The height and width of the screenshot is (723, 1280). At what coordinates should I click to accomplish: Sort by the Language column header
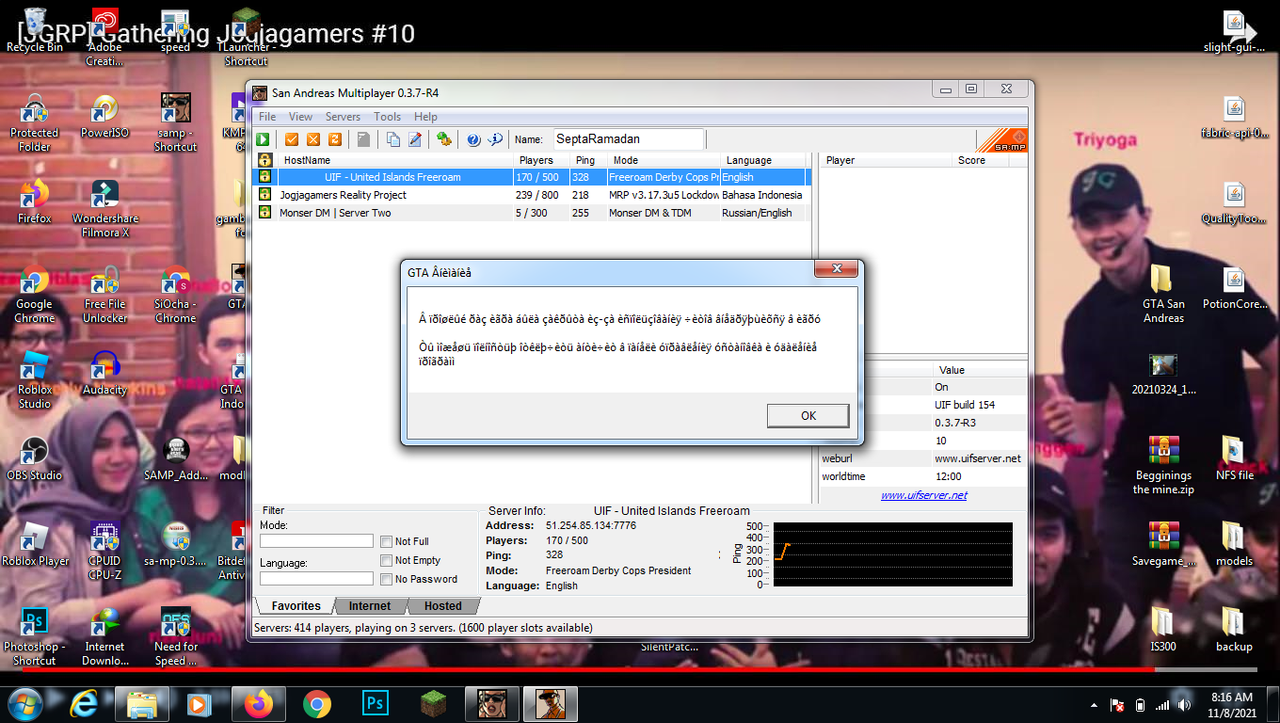764,160
